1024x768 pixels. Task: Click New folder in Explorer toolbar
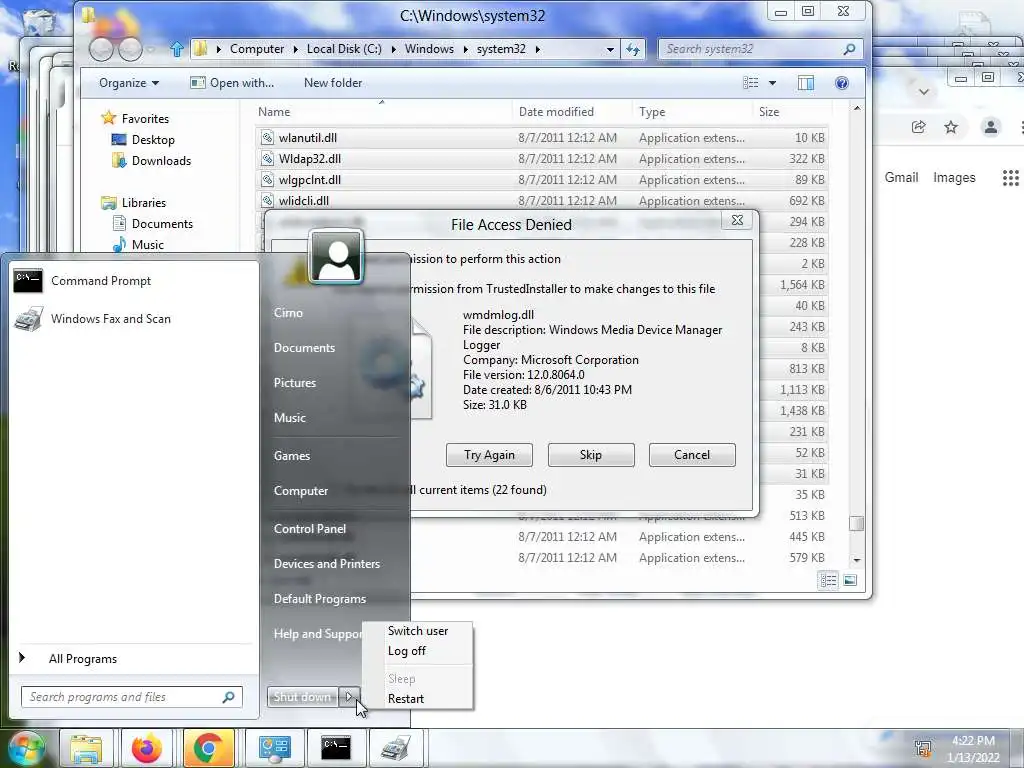(x=333, y=83)
